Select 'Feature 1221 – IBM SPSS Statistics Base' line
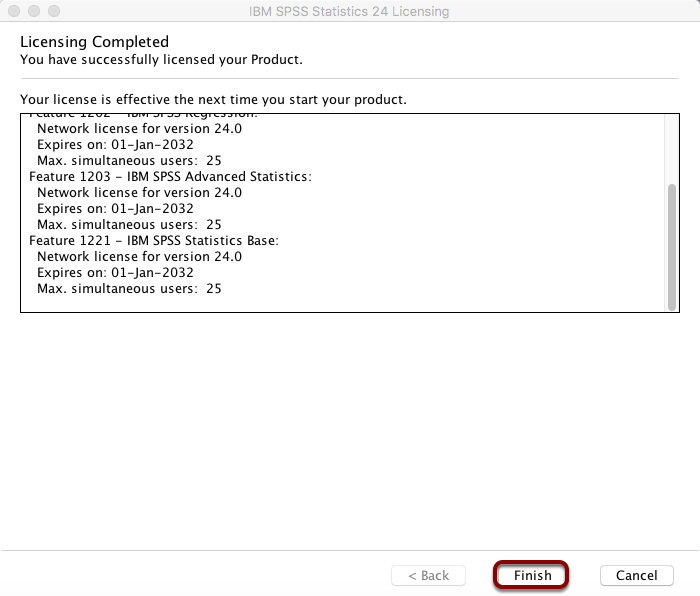Image resolution: width=700 pixels, height=596 pixels. (x=154, y=240)
